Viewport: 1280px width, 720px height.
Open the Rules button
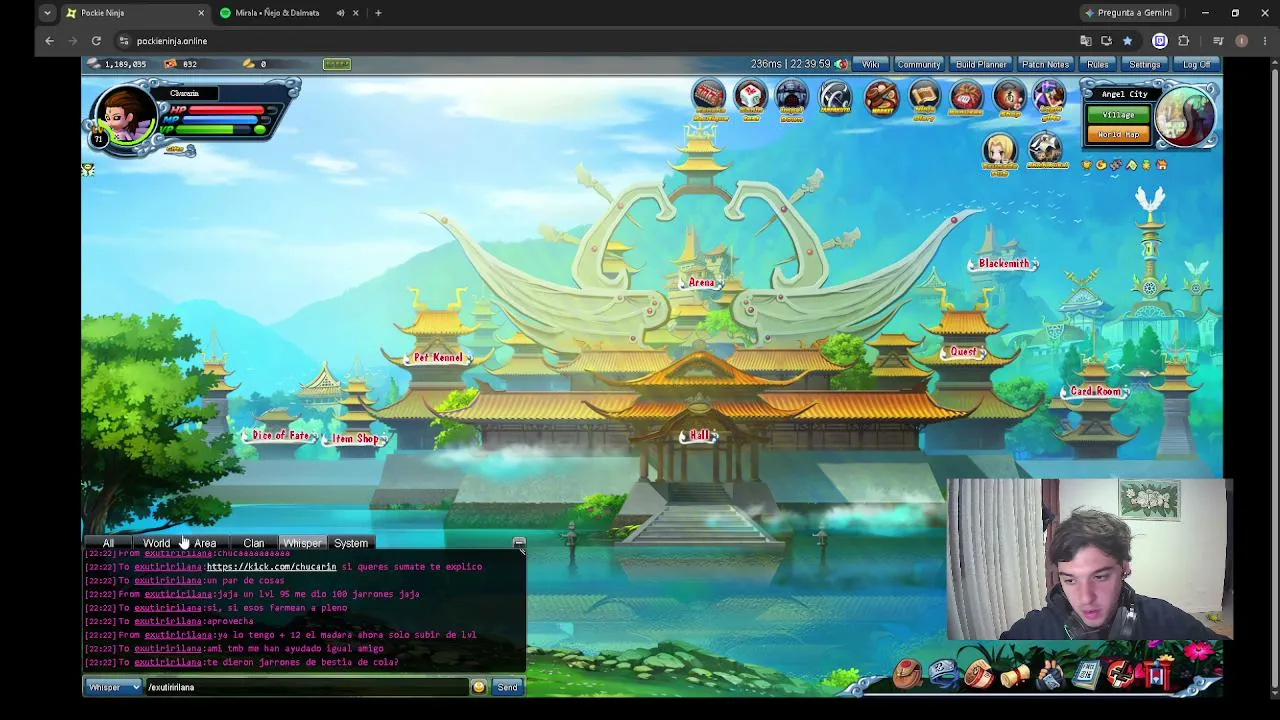(x=1098, y=64)
